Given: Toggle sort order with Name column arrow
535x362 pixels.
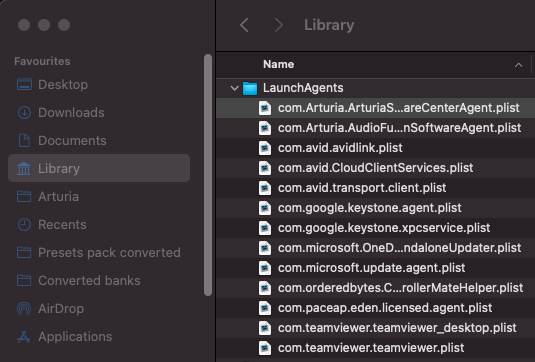Looking at the screenshot, I should click(518, 65).
